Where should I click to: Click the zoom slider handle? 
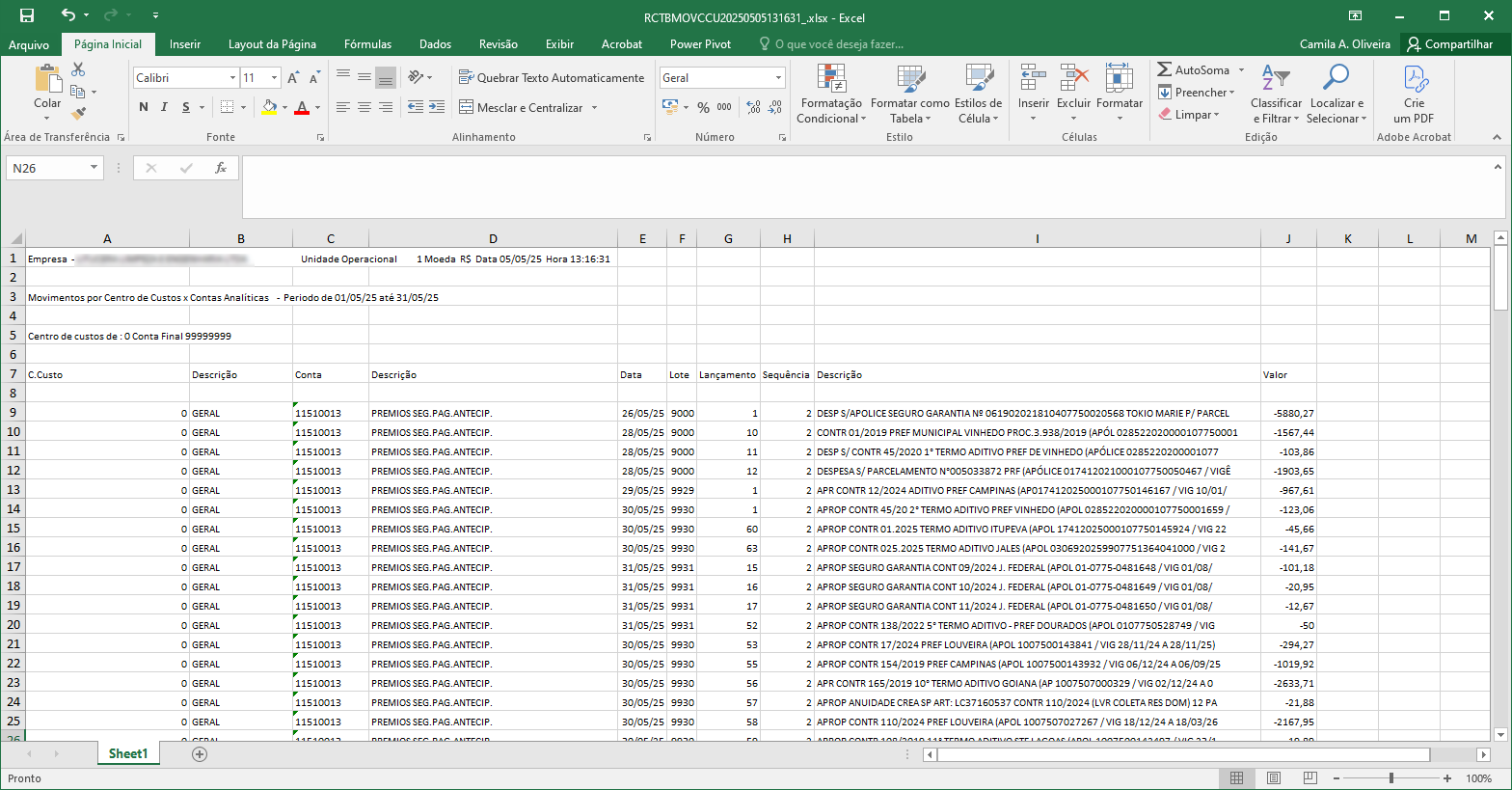coord(1391,777)
